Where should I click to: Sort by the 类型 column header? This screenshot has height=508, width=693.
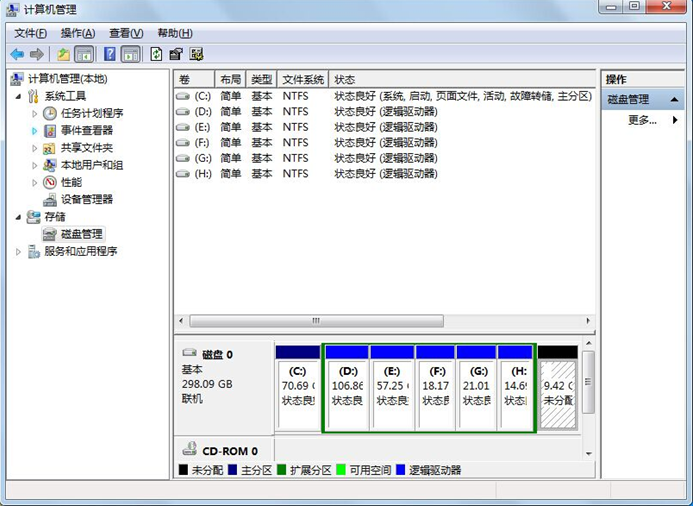coord(261,80)
